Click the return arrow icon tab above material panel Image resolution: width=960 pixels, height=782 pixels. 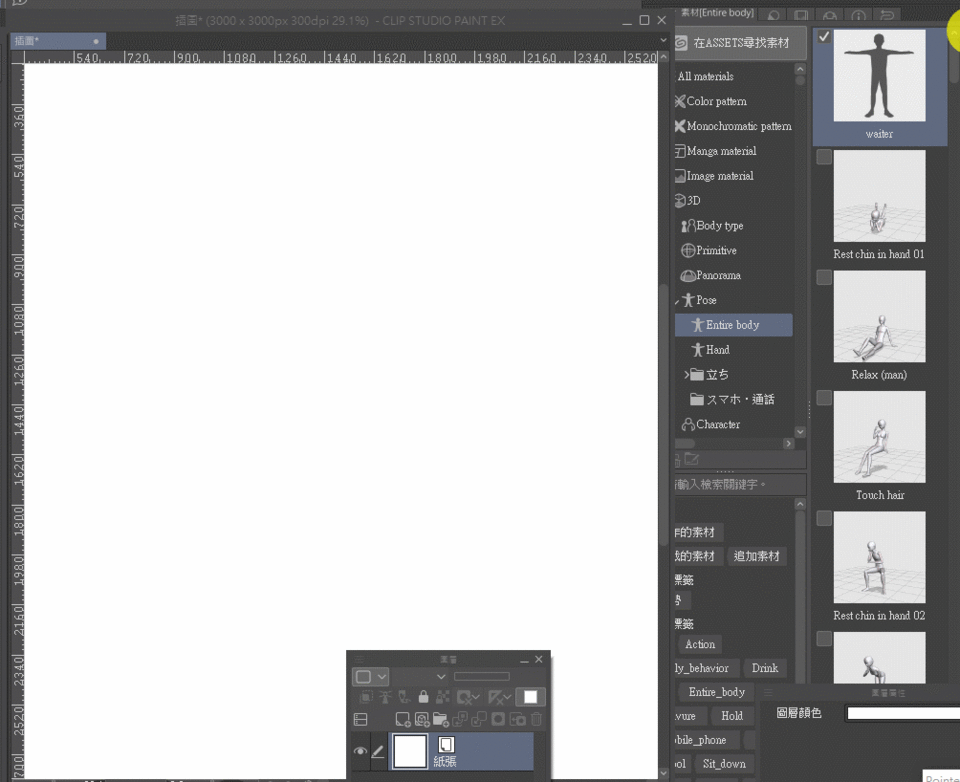coord(887,15)
